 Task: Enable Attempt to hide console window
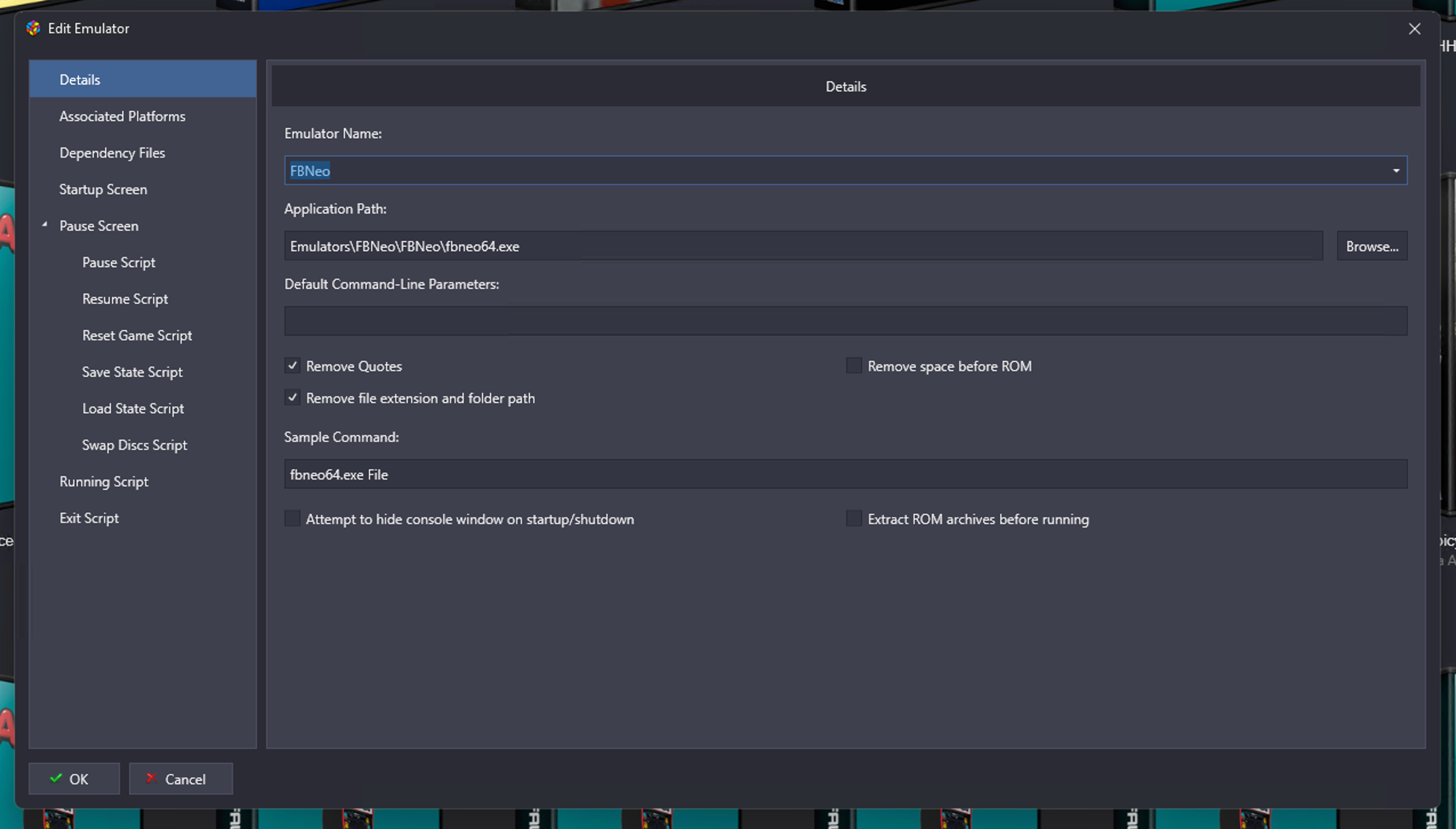click(x=292, y=518)
